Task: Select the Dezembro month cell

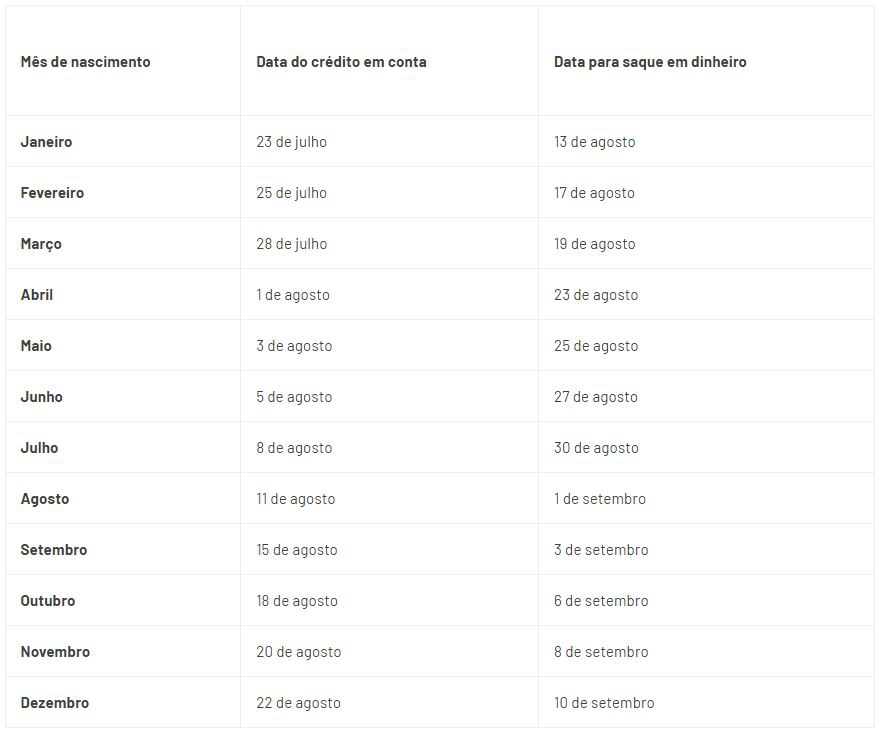Action: coord(55,703)
